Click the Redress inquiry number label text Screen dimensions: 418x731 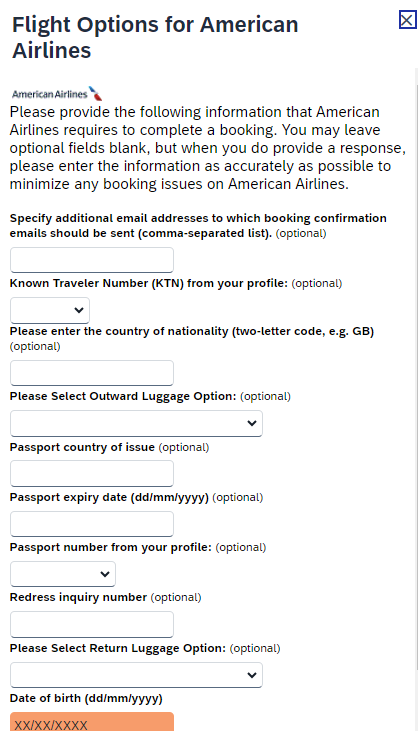pos(78,597)
